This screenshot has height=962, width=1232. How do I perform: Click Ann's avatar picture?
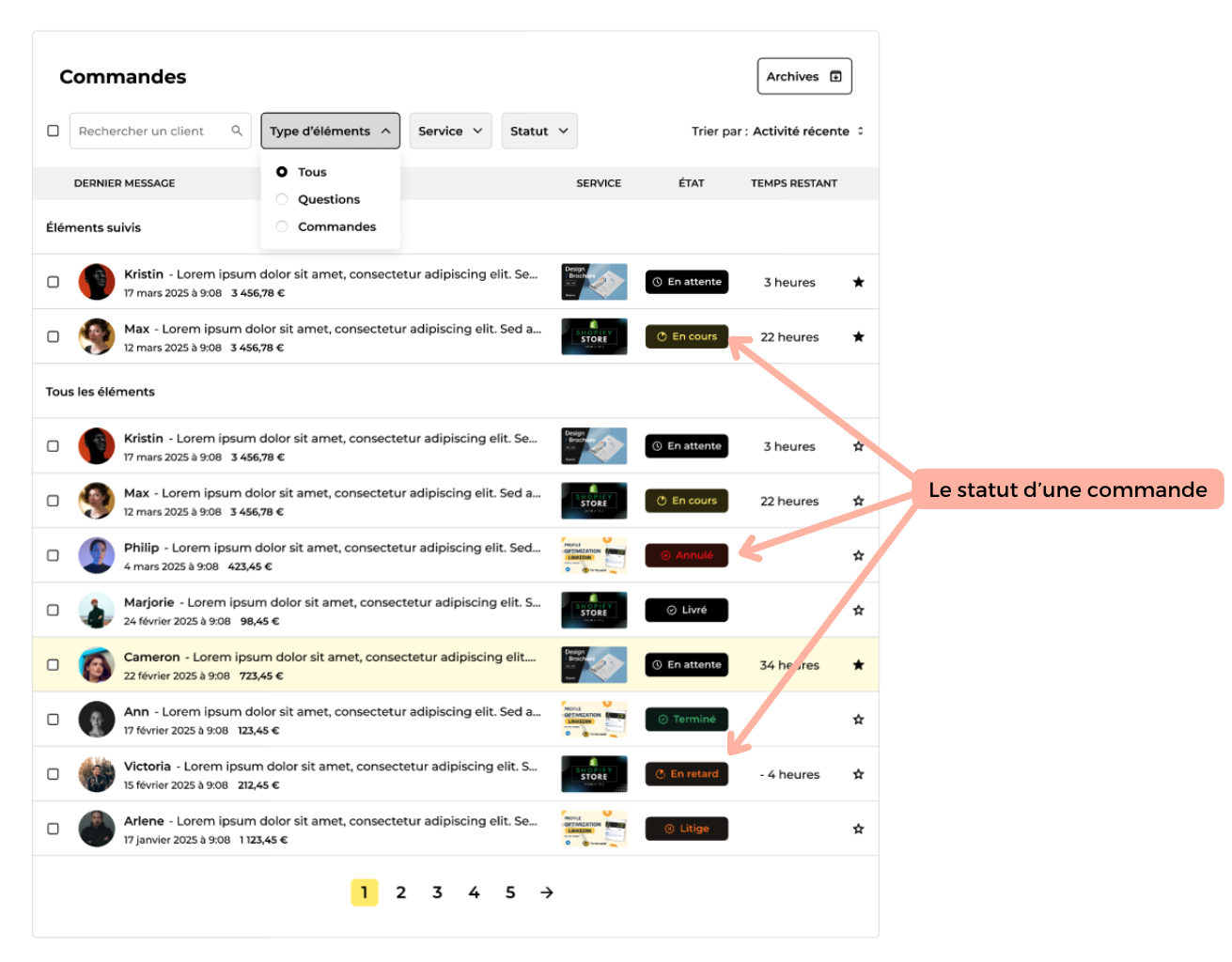tap(96, 720)
